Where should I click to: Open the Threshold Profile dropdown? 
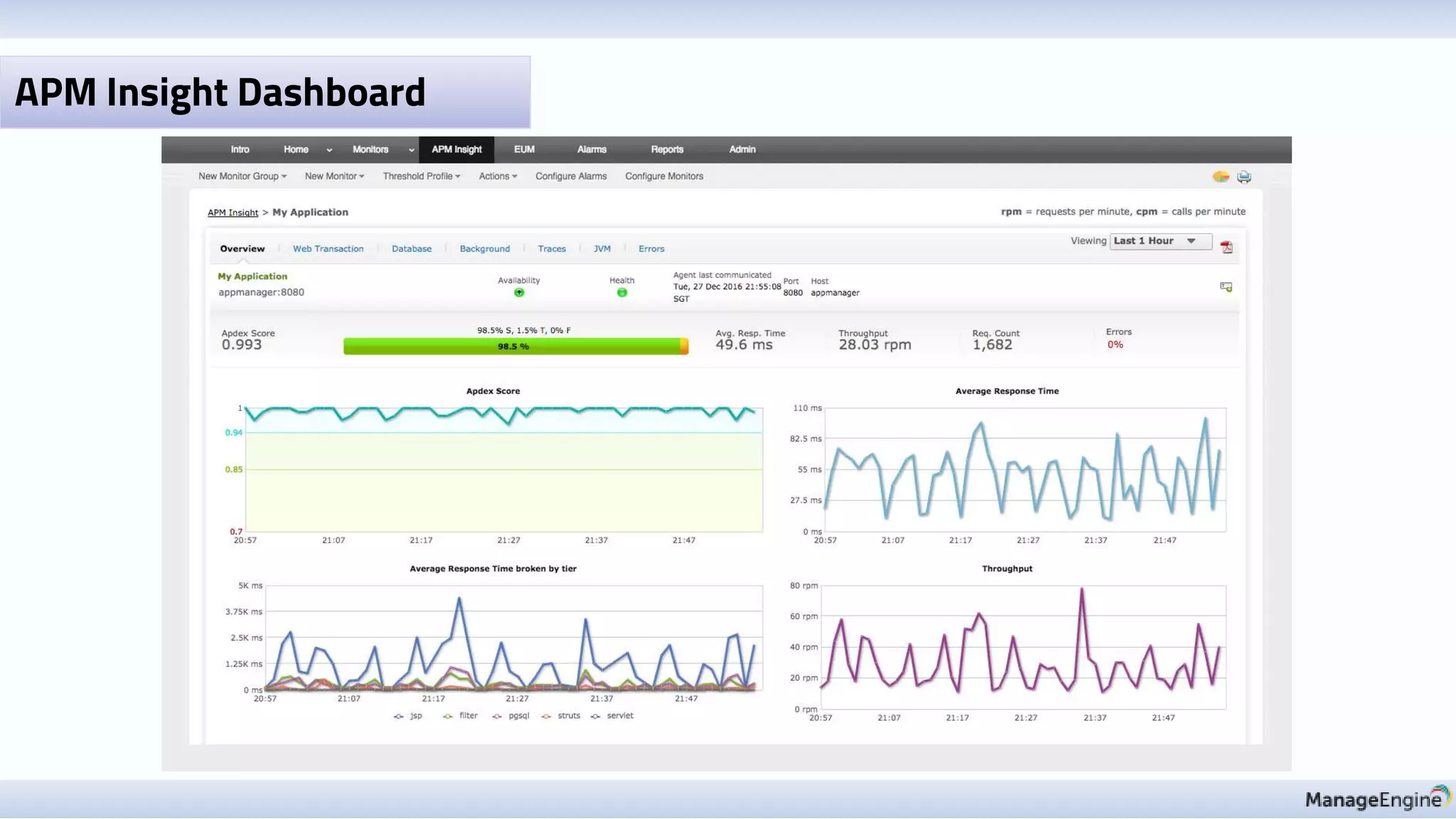pos(422,176)
